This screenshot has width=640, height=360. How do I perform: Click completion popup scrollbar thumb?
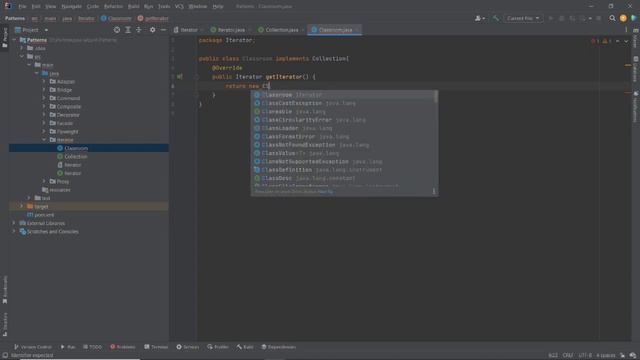click(x=436, y=97)
